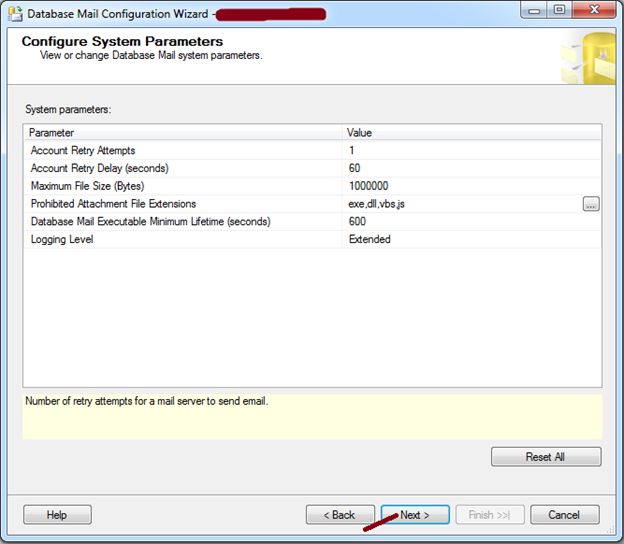Maximize the wizard window
Screen dimensions: 624x544
(559, 10)
